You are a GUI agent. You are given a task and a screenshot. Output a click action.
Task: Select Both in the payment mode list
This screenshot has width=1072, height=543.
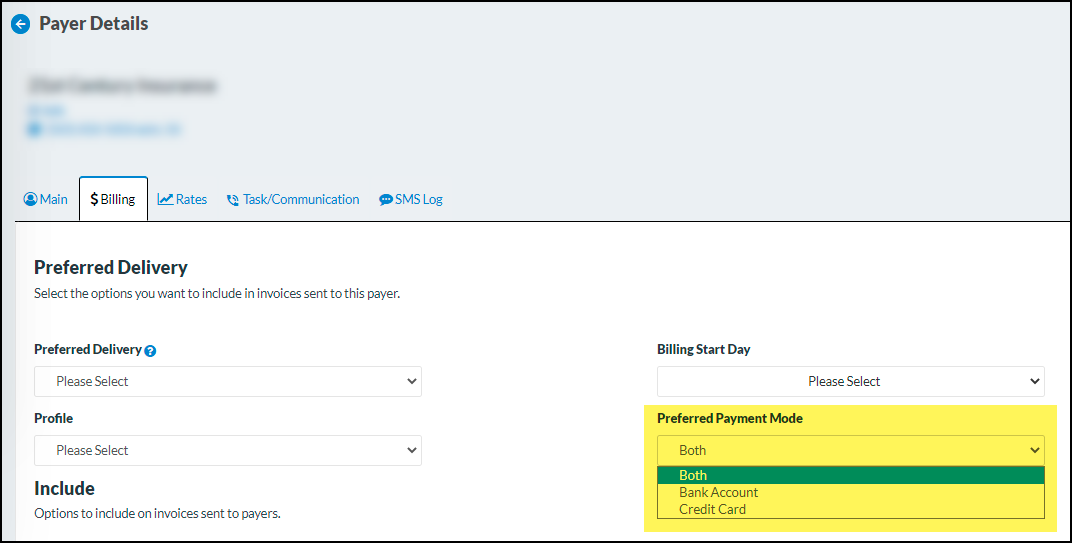point(693,475)
